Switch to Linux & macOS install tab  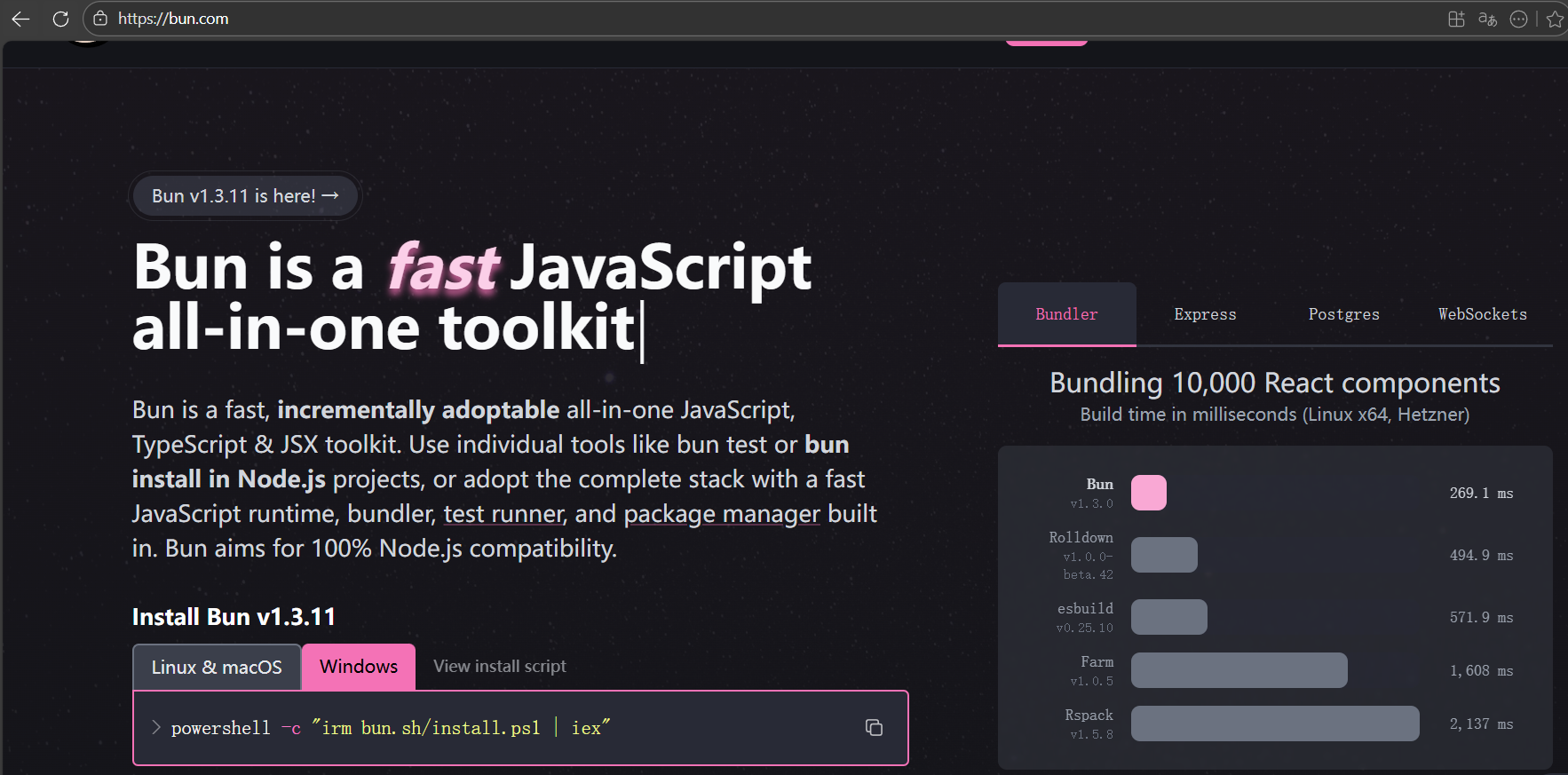(217, 668)
